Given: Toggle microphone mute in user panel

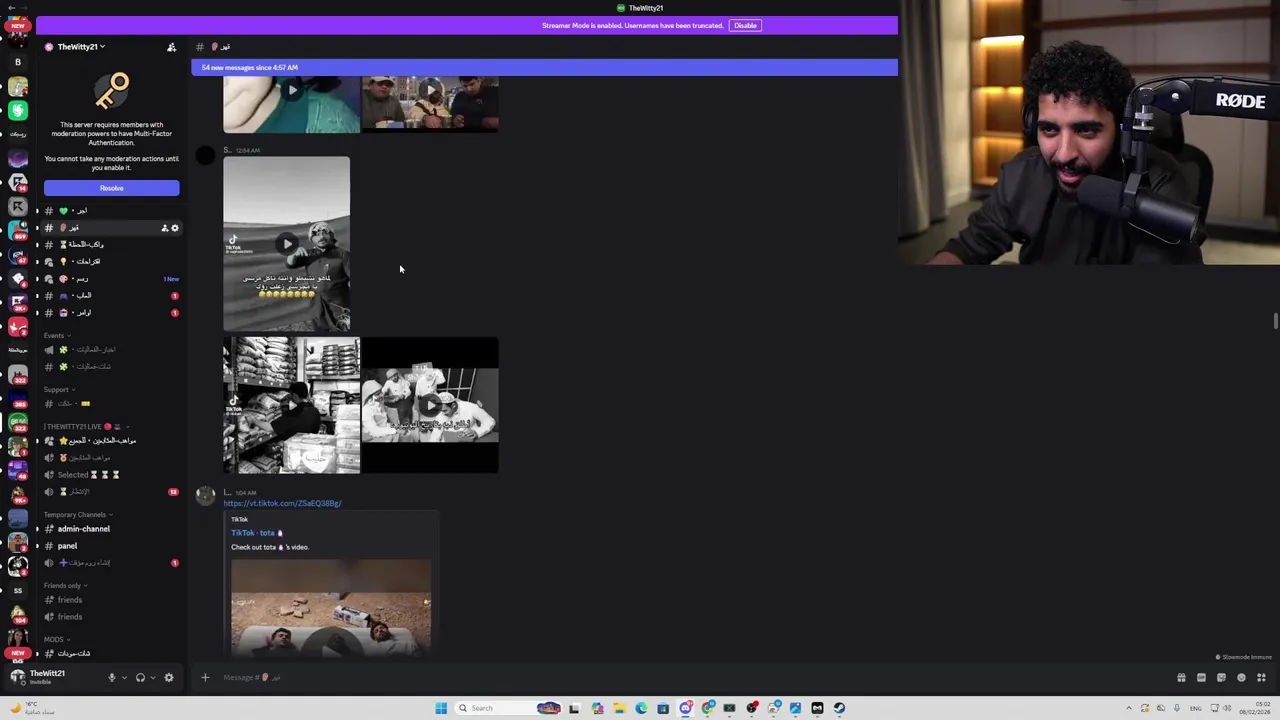Looking at the screenshot, I should tap(112, 677).
